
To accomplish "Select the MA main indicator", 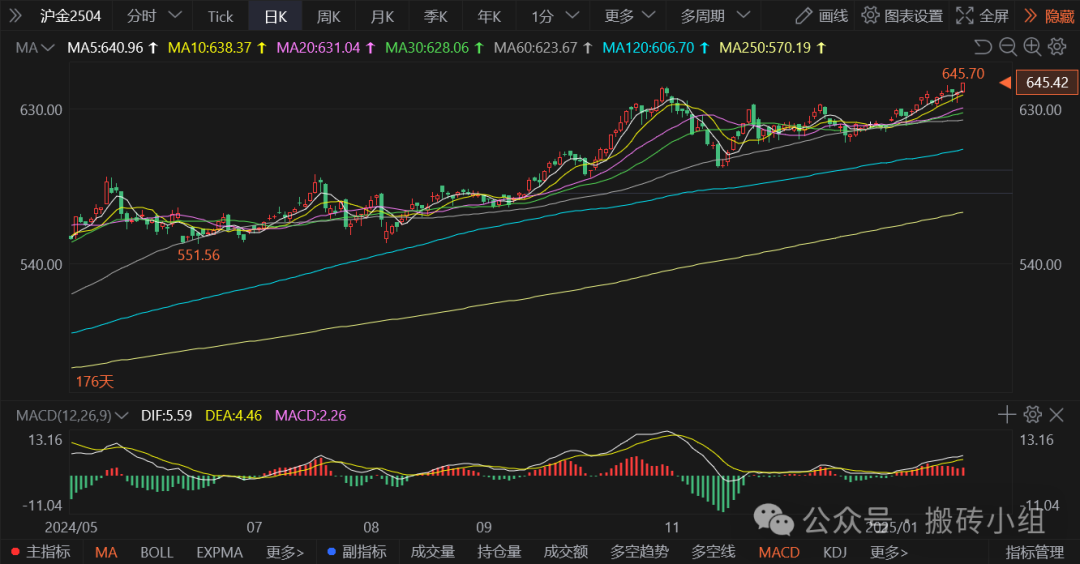I will 106,552.
